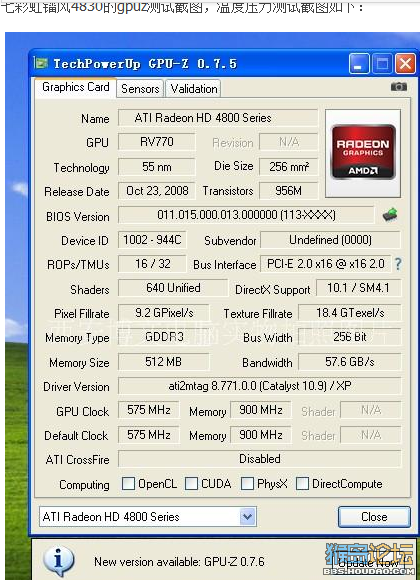Click the Bandwidth value 57.6 GB/s
420x580 pixels.
[350, 362]
